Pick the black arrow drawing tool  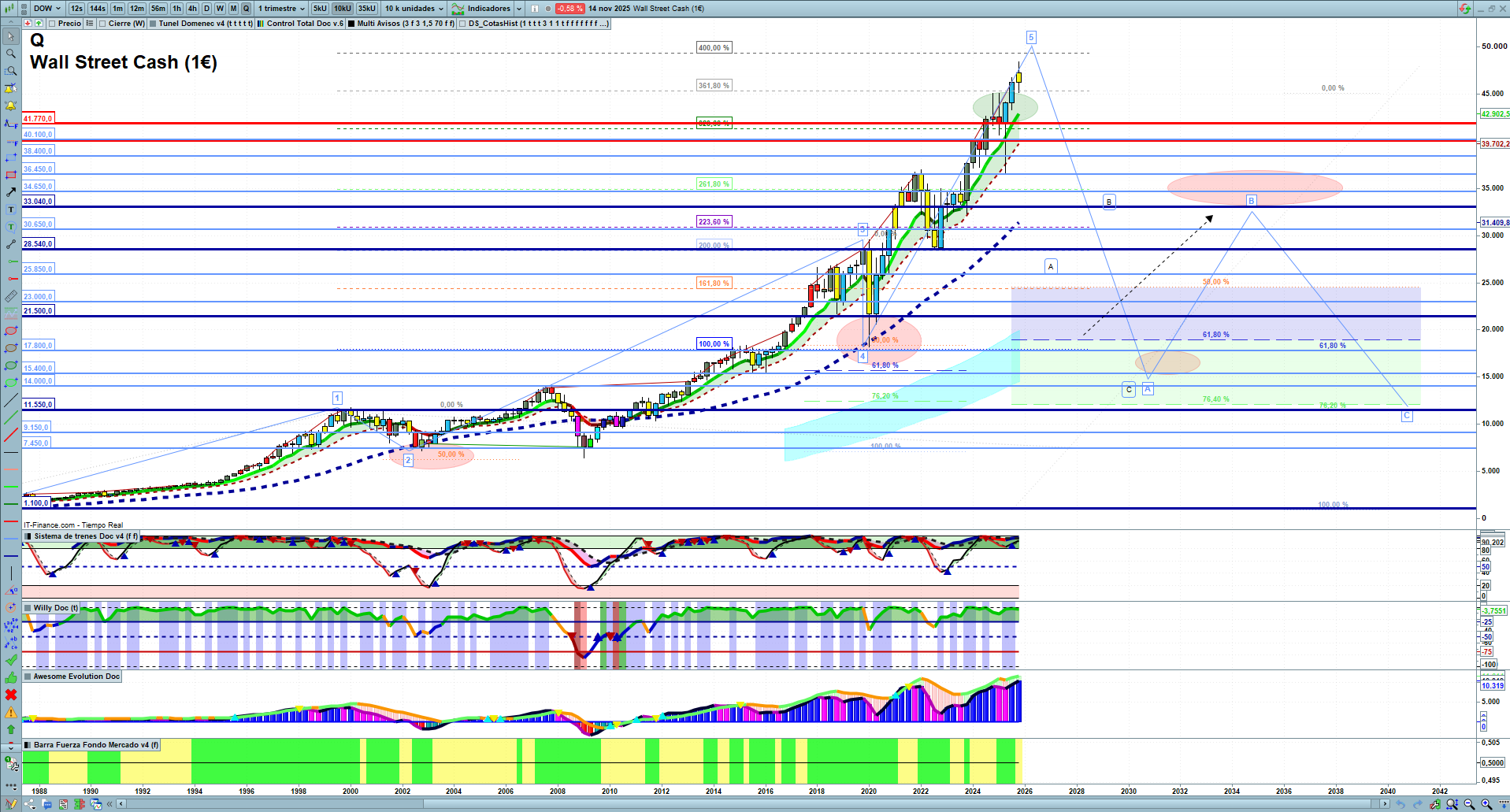pyautogui.click(x=11, y=192)
